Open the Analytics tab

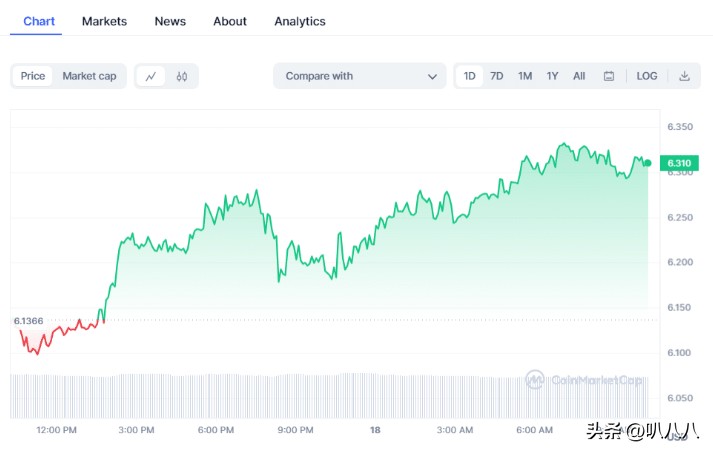click(300, 21)
